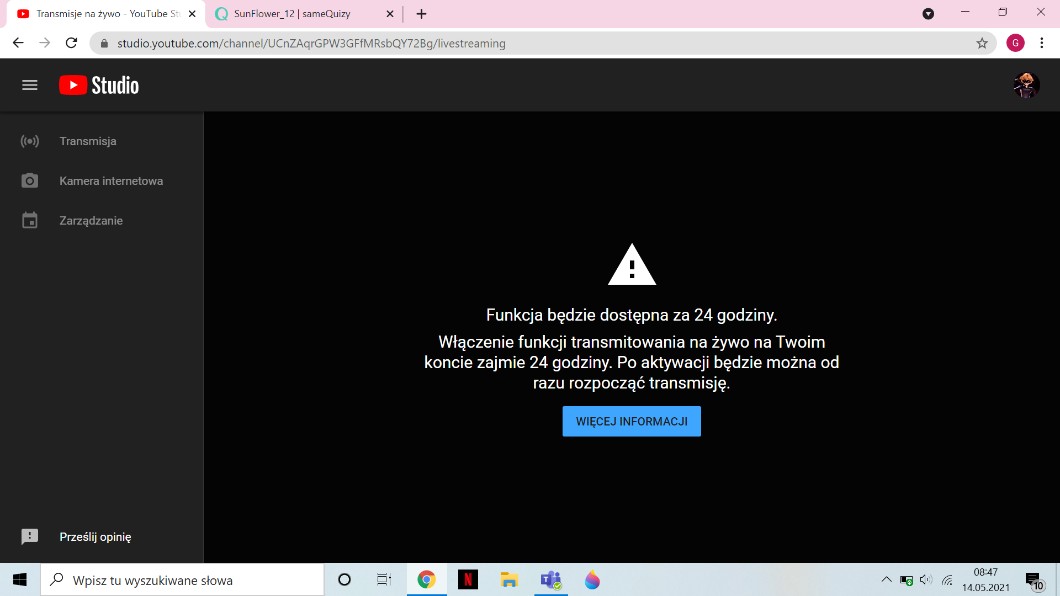Open a new browser tab

pos(421,14)
